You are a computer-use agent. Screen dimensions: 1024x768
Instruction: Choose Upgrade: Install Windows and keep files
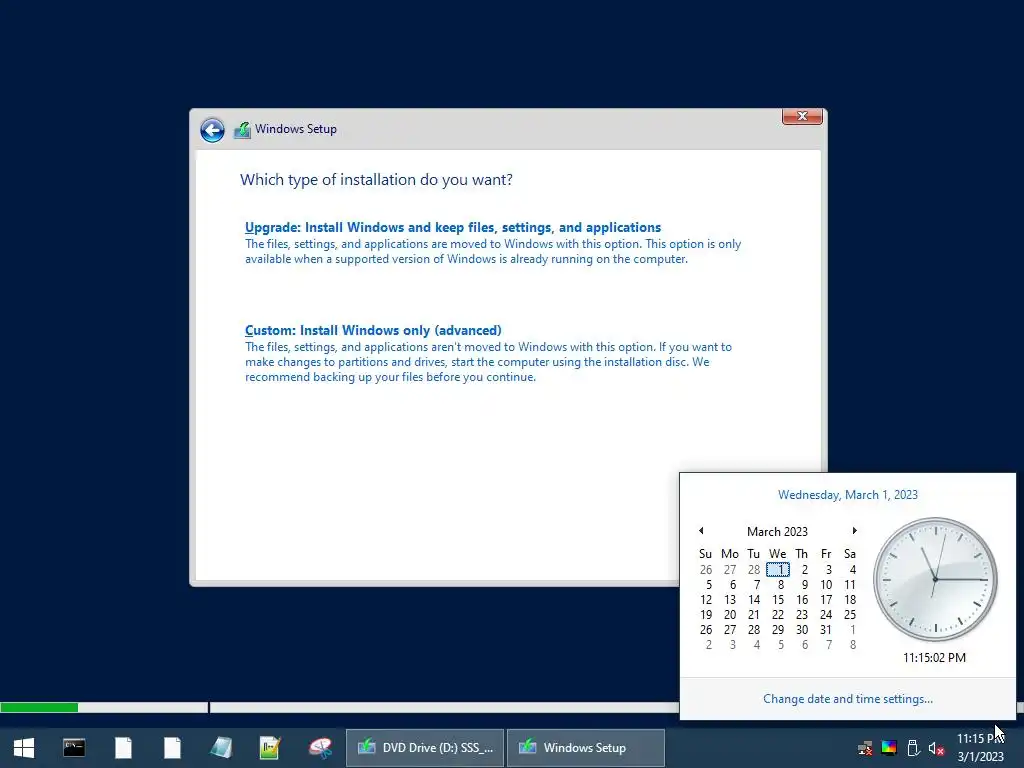[x=453, y=227]
